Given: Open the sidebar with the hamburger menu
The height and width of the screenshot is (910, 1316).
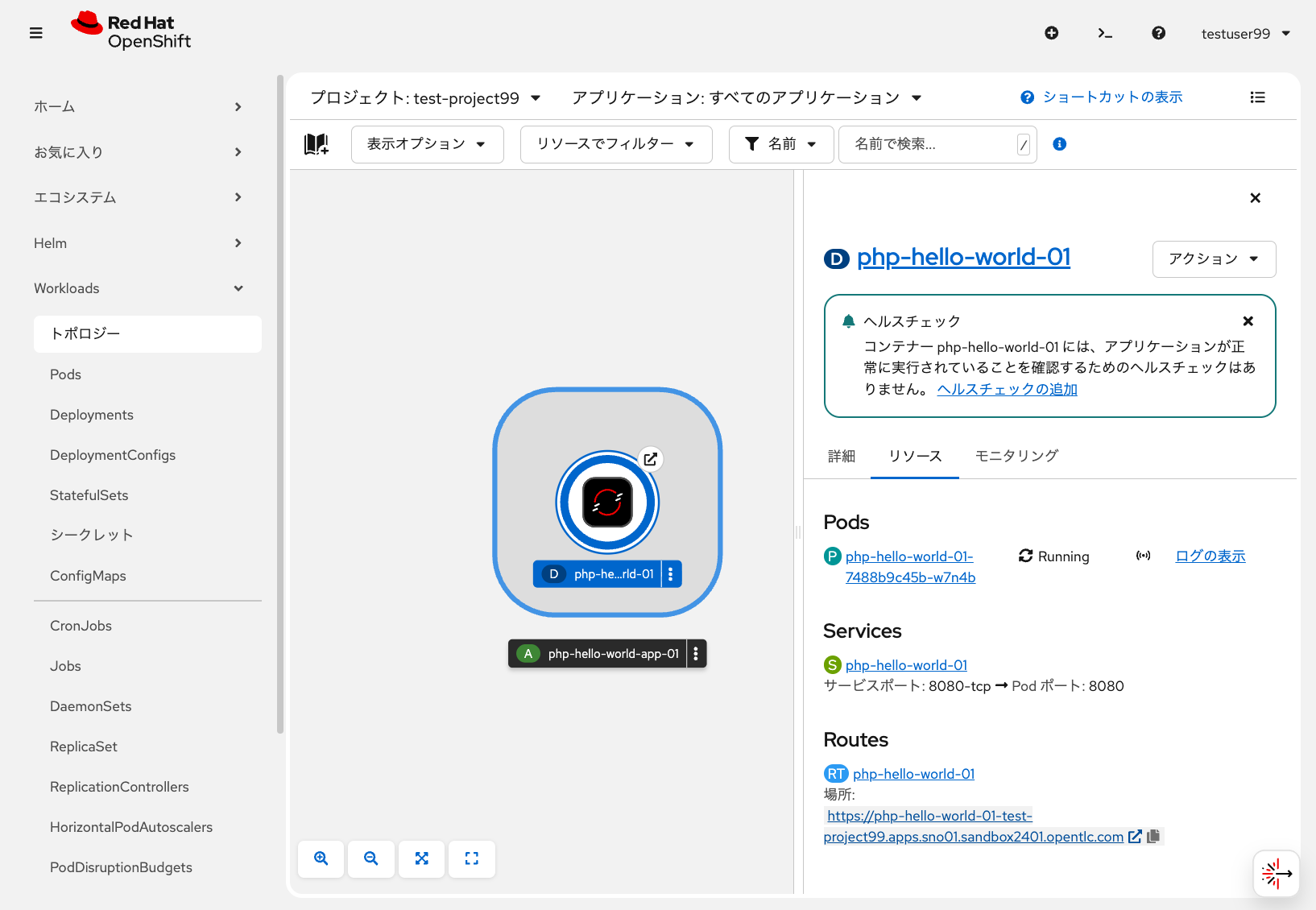Looking at the screenshot, I should click(35, 33).
